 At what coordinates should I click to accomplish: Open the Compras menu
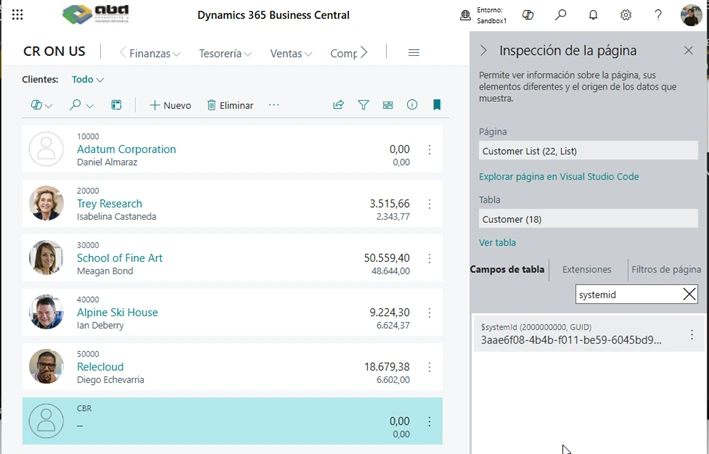(x=344, y=53)
